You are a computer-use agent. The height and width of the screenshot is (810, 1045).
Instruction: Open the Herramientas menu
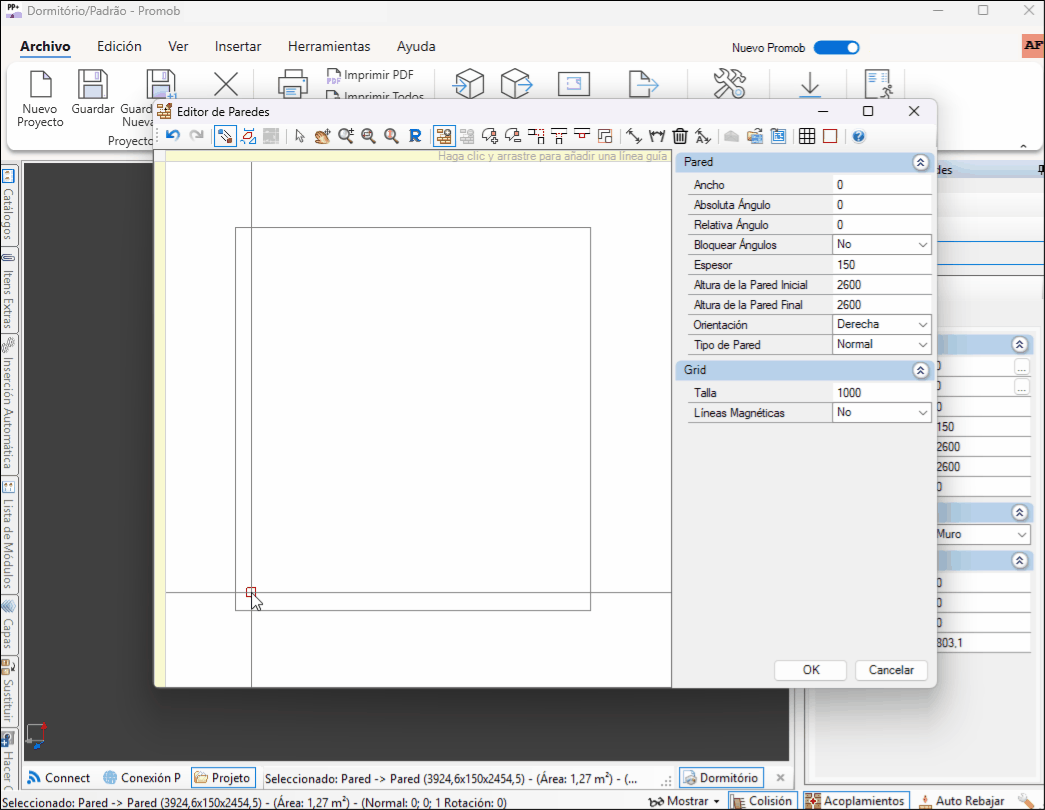[x=329, y=46]
